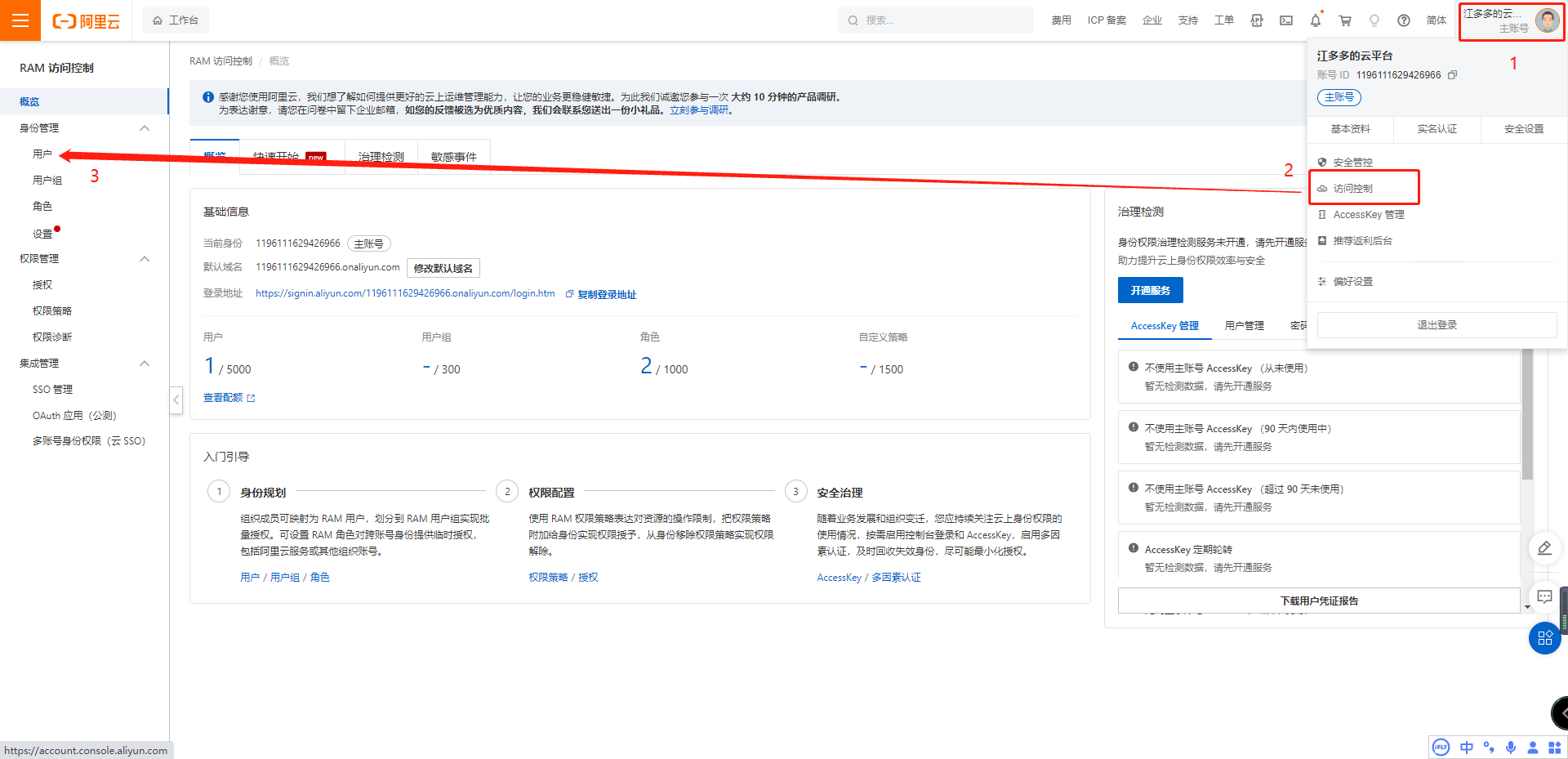
Task: Click the 修改默认域名 button
Action: click(x=443, y=268)
